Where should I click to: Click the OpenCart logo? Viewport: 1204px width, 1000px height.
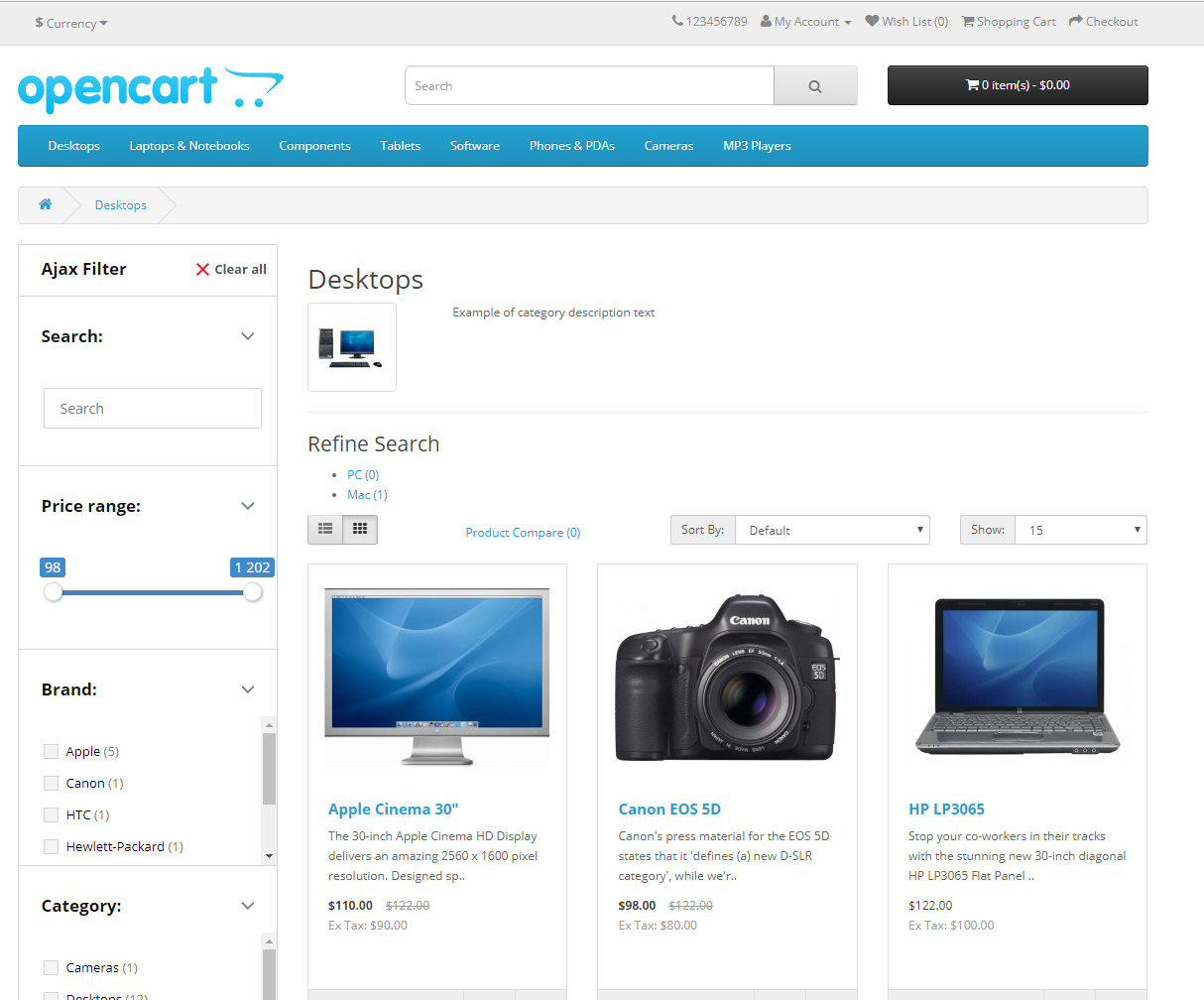151,89
